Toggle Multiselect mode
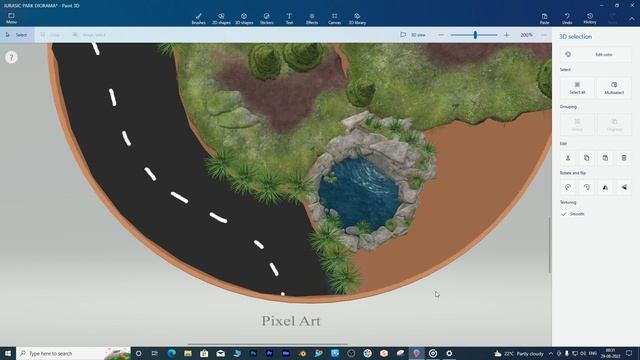 [x=614, y=88]
